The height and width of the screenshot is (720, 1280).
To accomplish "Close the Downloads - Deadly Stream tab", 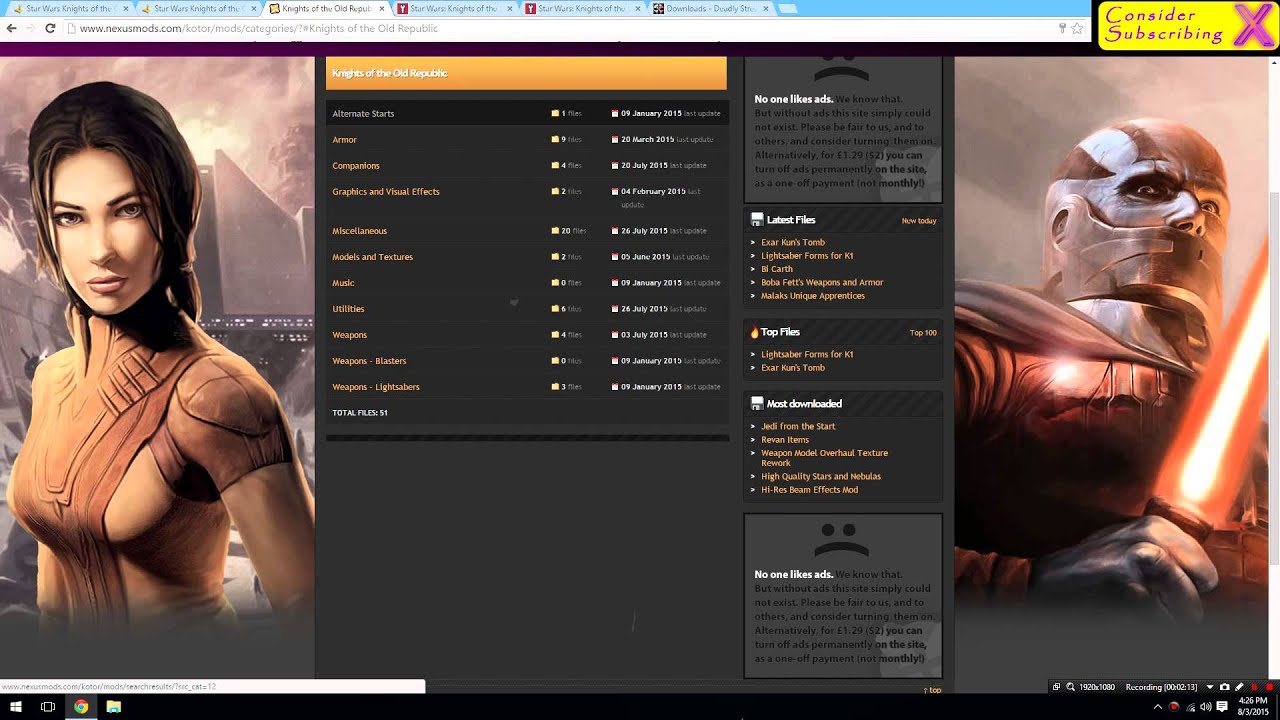I will pyautogui.click(x=766, y=8).
